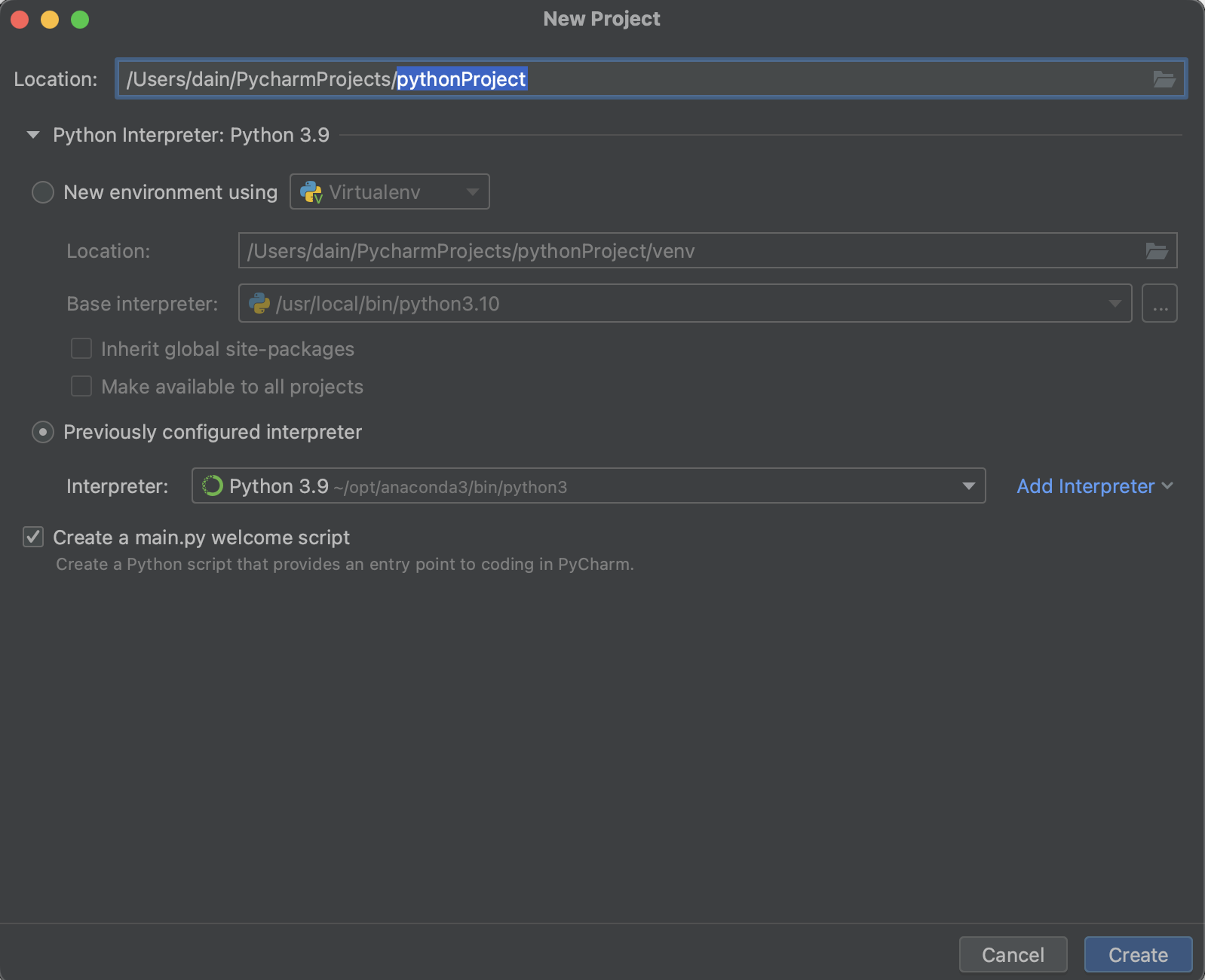Click the Python icon beside /usr/local/bin/python3.10
Viewport: 1205px width, 980px height.
click(259, 304)
